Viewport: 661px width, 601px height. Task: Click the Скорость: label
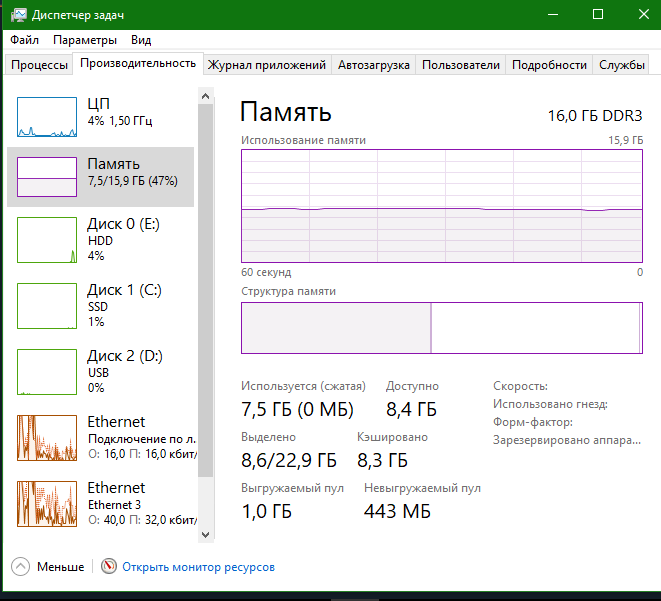(520, 386)
